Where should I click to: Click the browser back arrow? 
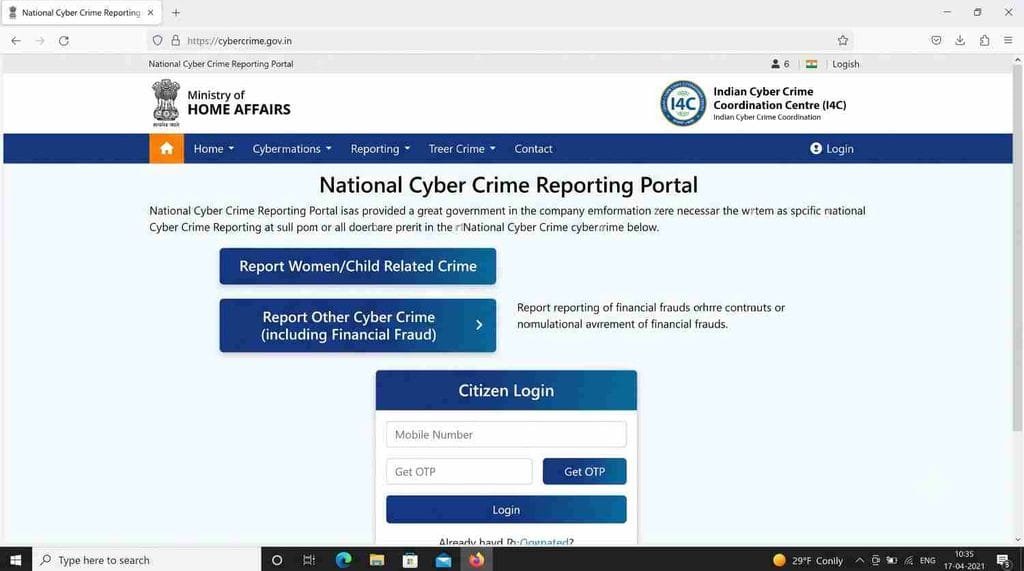[x=16, y=41]
